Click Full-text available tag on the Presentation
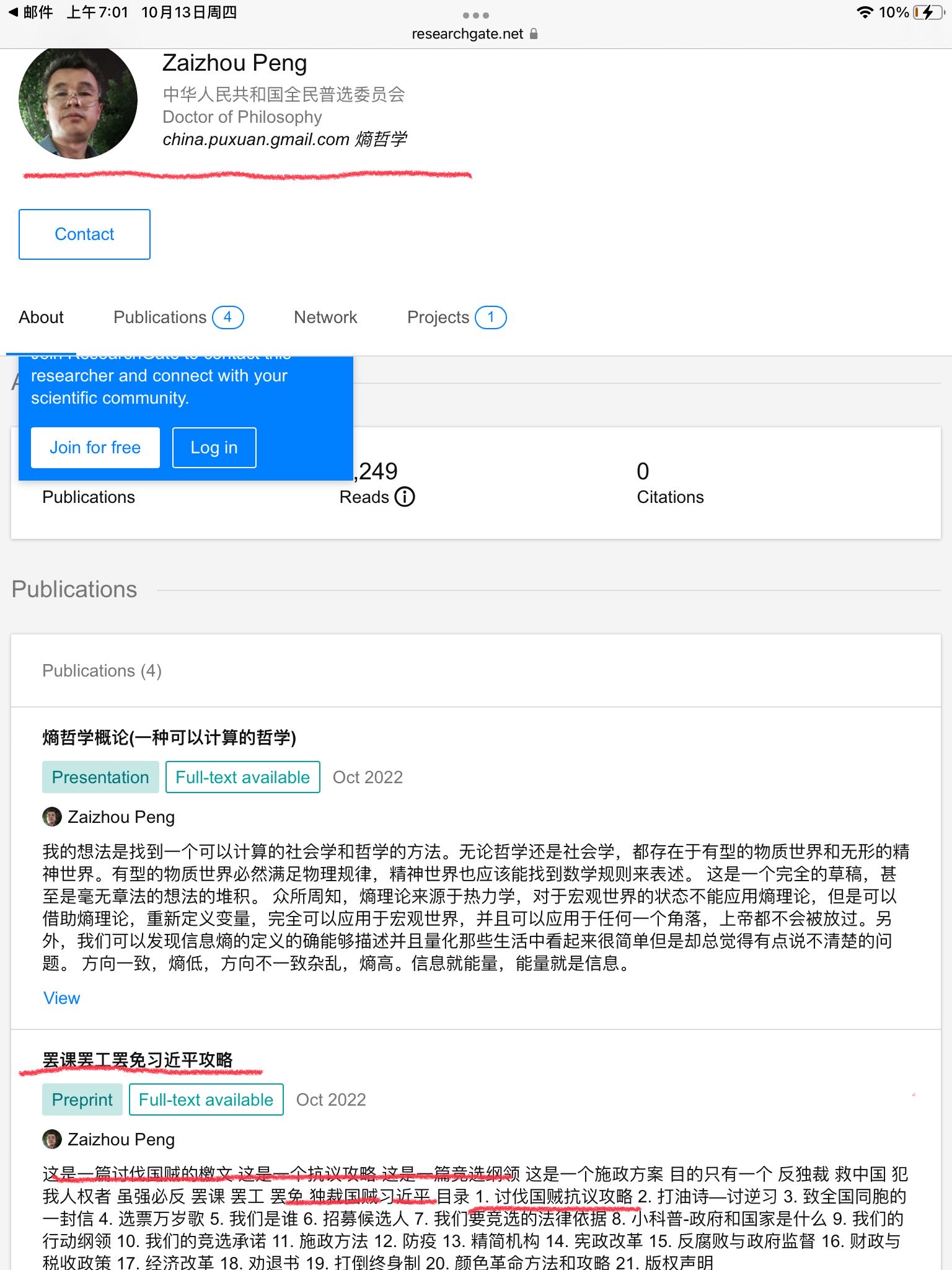The height and width of the screenshot is (1270, 952). click(243, 777)
